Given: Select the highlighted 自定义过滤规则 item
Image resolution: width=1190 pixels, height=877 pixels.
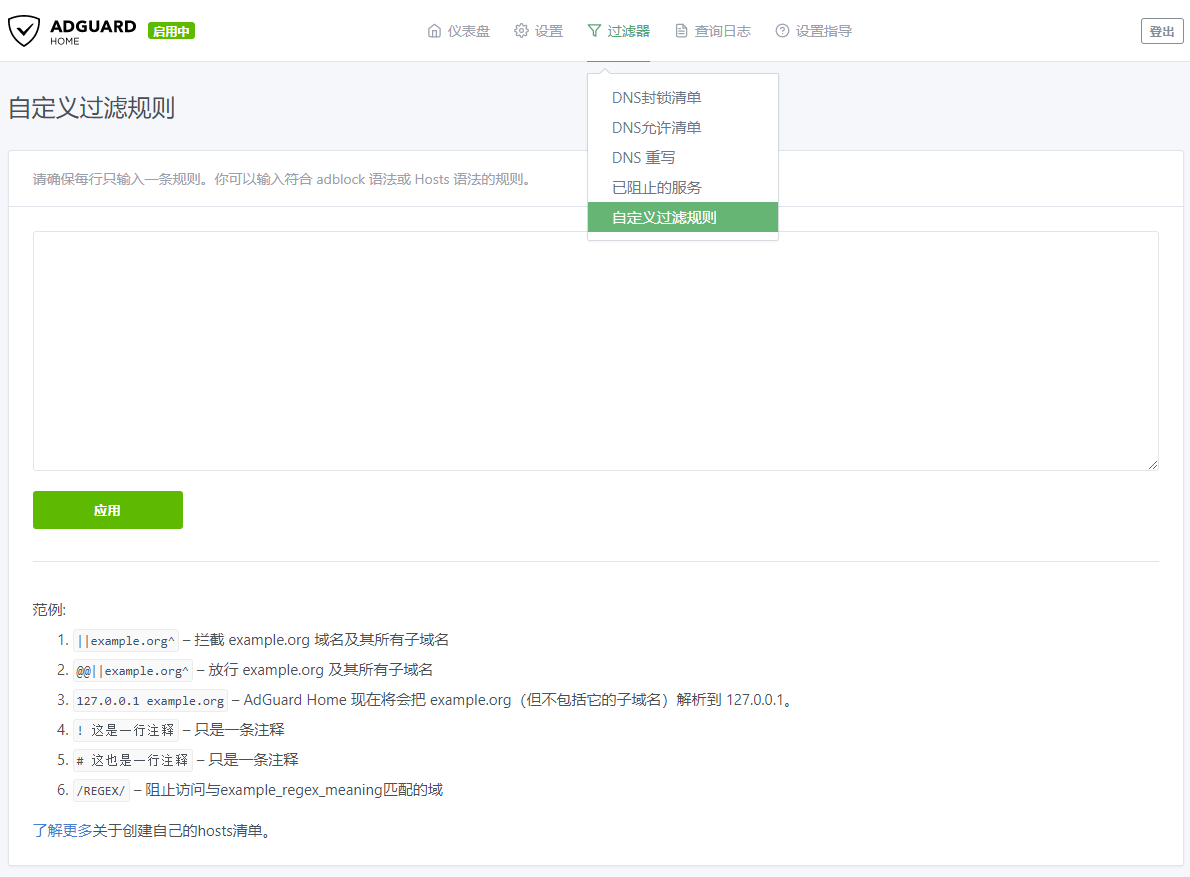Looking at the screenshot, I should coord(664,217).
